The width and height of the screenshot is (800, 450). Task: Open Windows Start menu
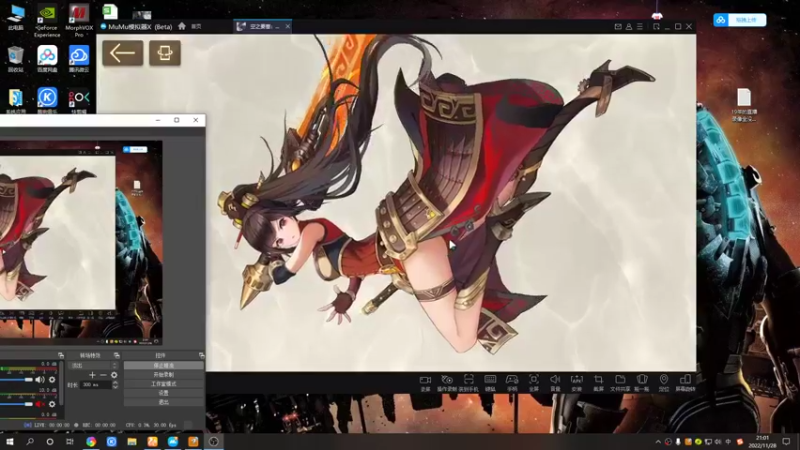pyautogui.click(x=9, y=441)
